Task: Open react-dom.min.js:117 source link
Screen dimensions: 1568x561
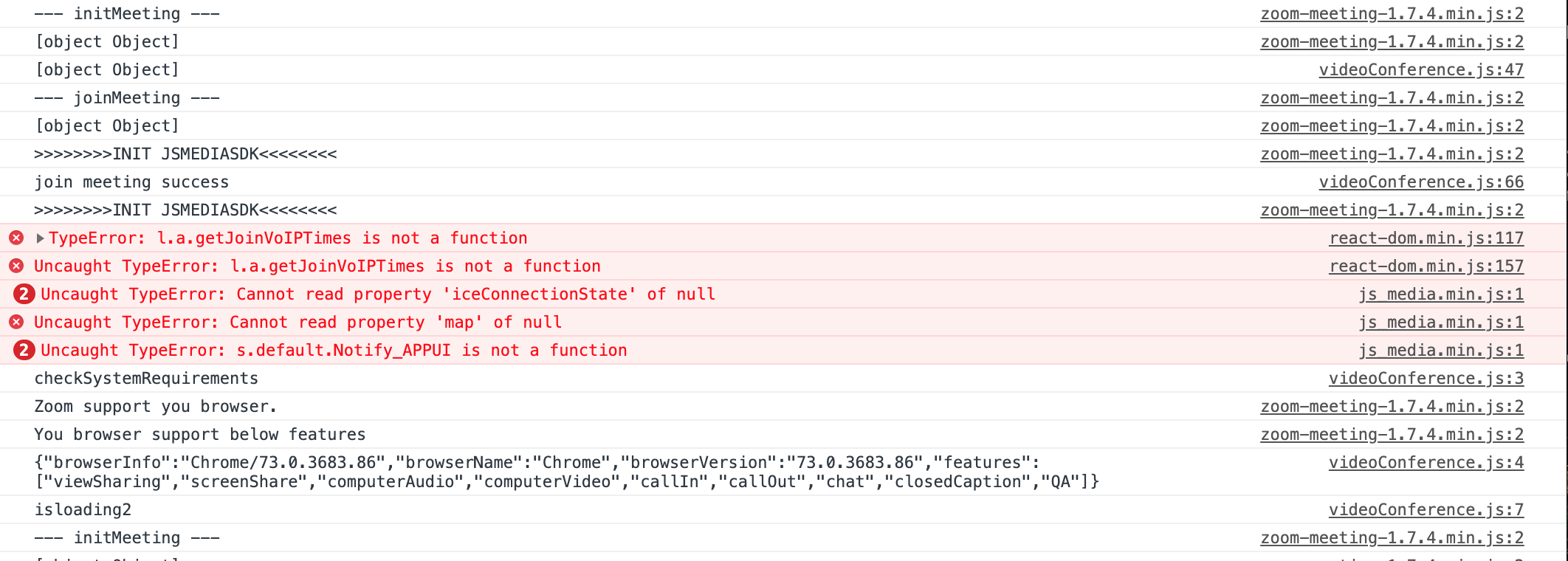Action: 1426,238
